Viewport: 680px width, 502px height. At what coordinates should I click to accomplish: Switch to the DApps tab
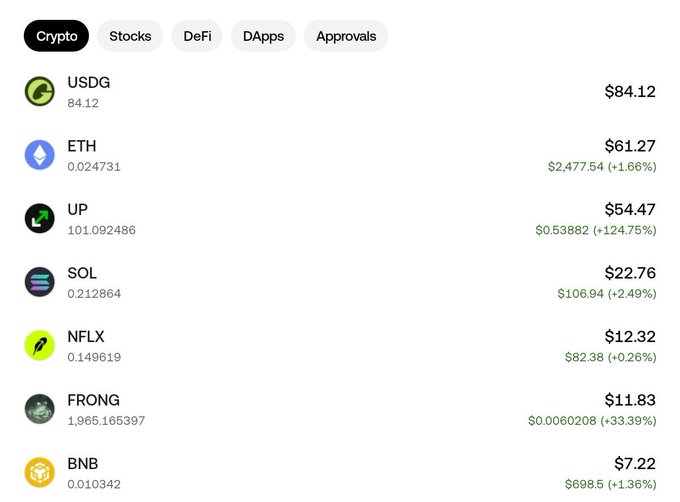(x=263, y=36)
